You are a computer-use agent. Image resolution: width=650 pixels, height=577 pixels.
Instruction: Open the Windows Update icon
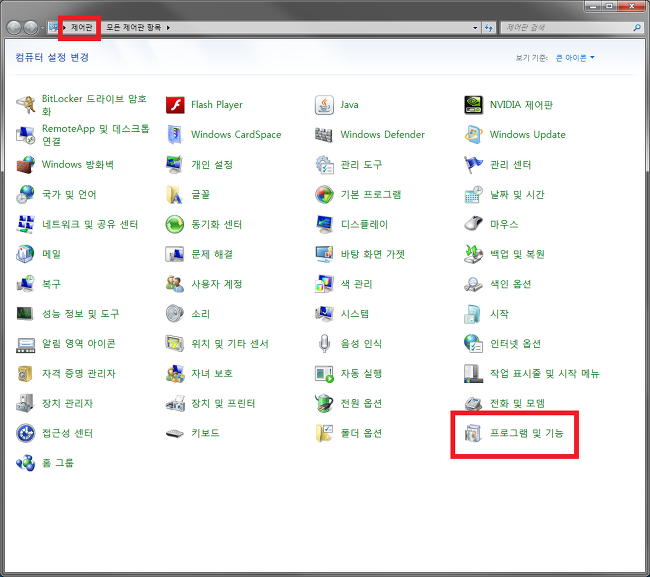tap(473, 135)
